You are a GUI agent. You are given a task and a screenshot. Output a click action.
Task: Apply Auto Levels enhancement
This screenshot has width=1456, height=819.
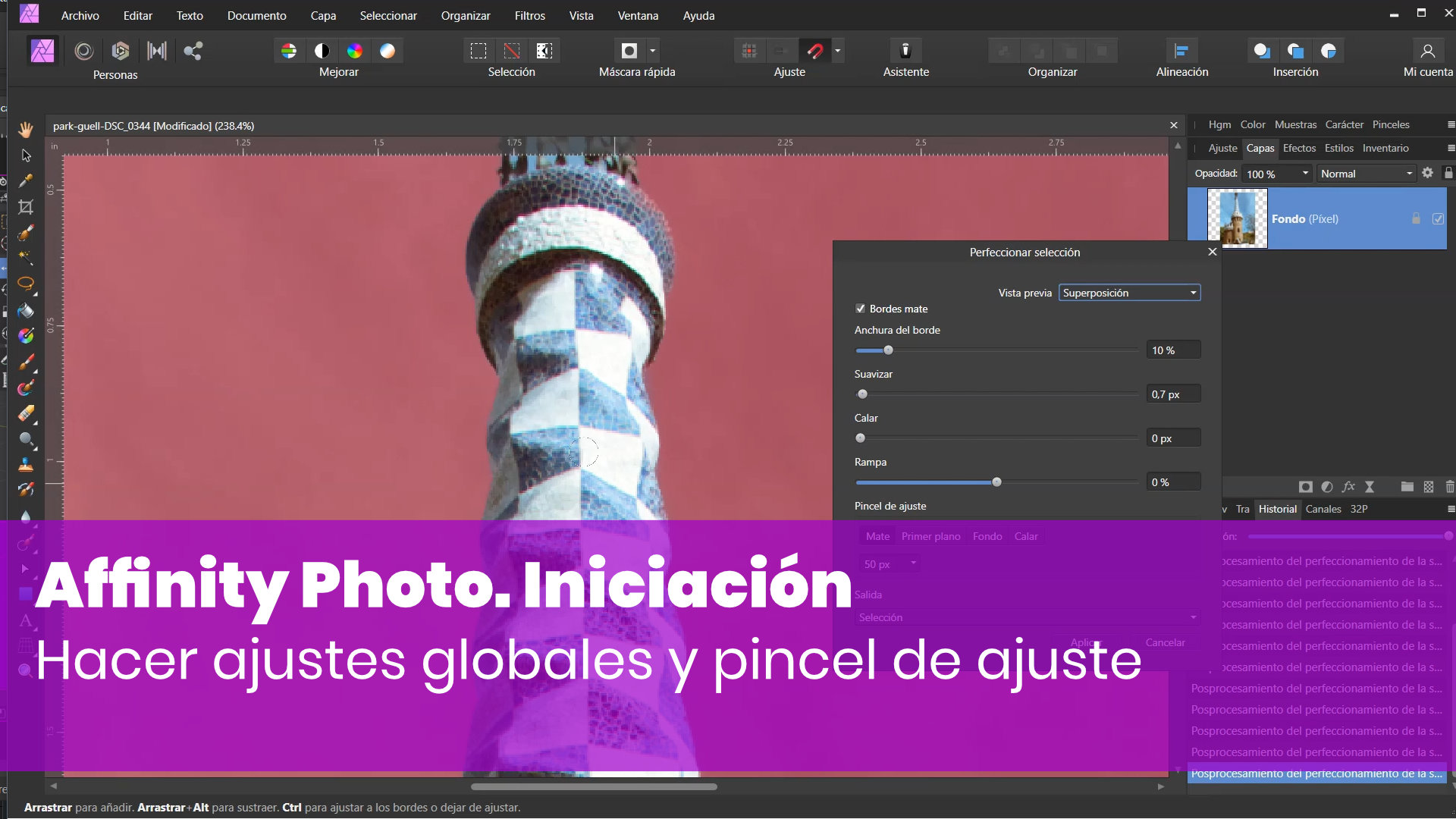pos(289,51)
